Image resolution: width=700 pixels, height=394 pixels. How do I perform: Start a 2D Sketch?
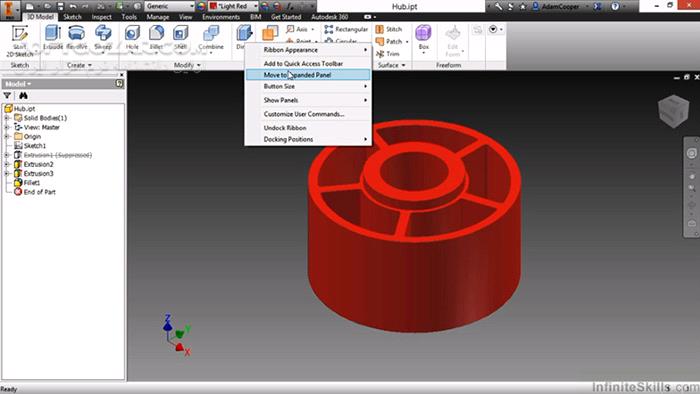pyautogui.click(x=20, y=41)
